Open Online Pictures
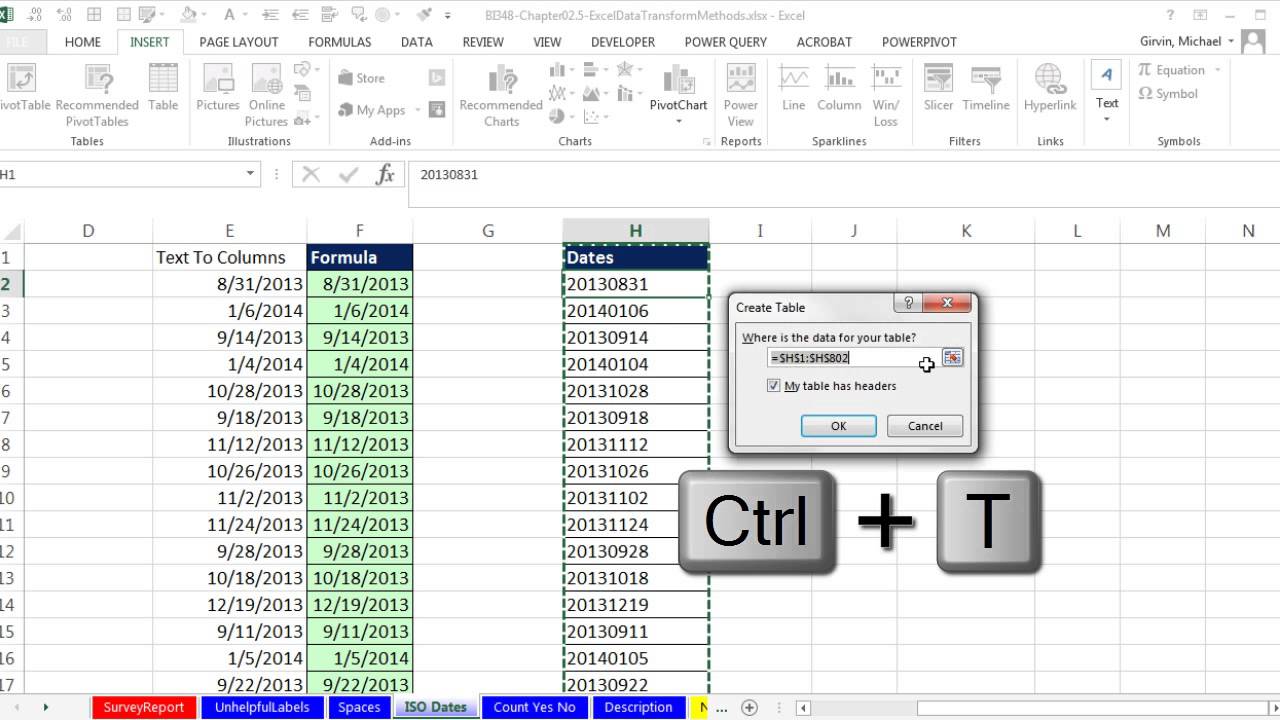Viewport: 1280px width, 720px height. 267,95
